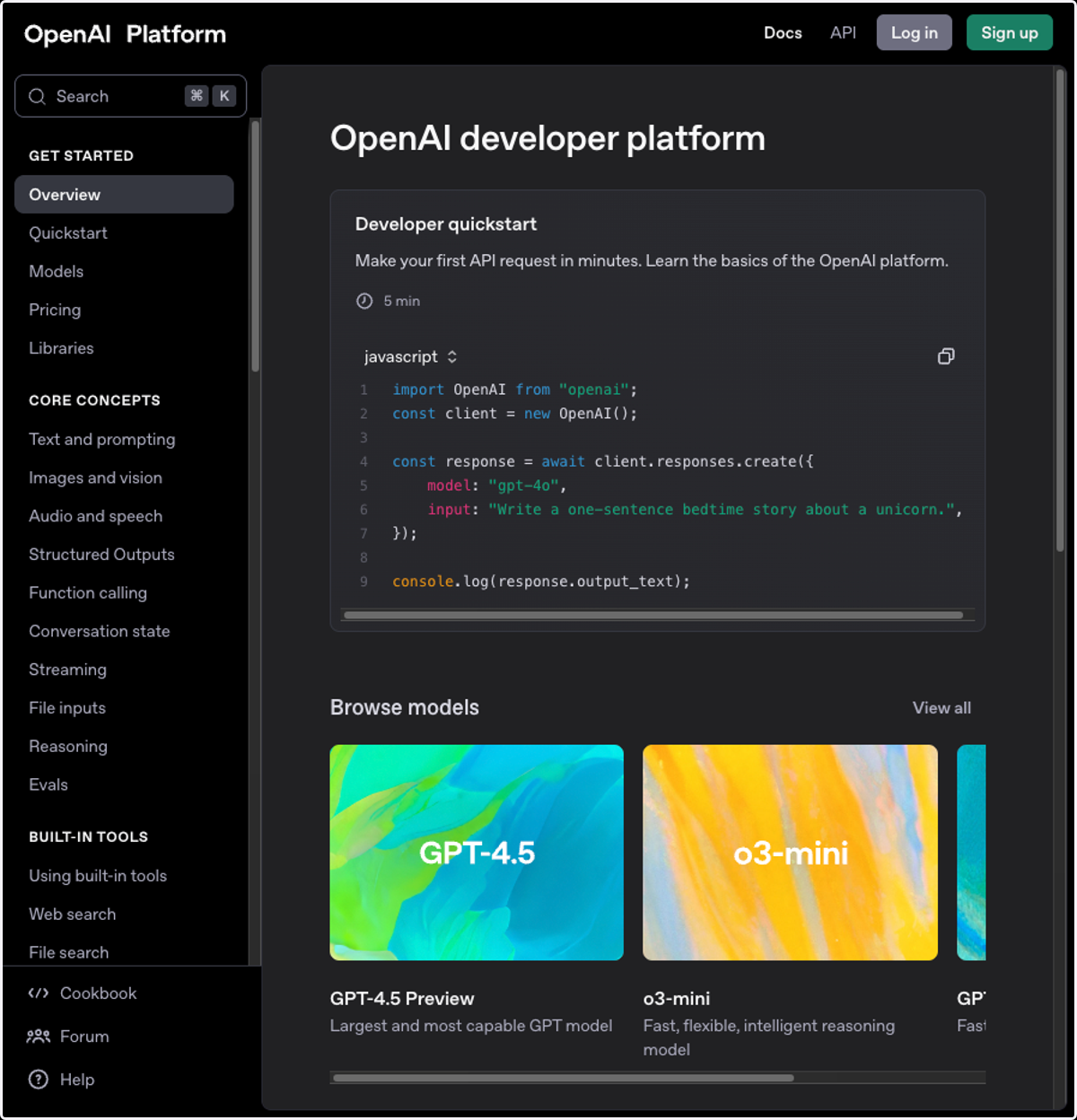Click the Help question mark icon
Screen dimensions: 1077x1120
pyautogui.click(x=39, y=1079)
